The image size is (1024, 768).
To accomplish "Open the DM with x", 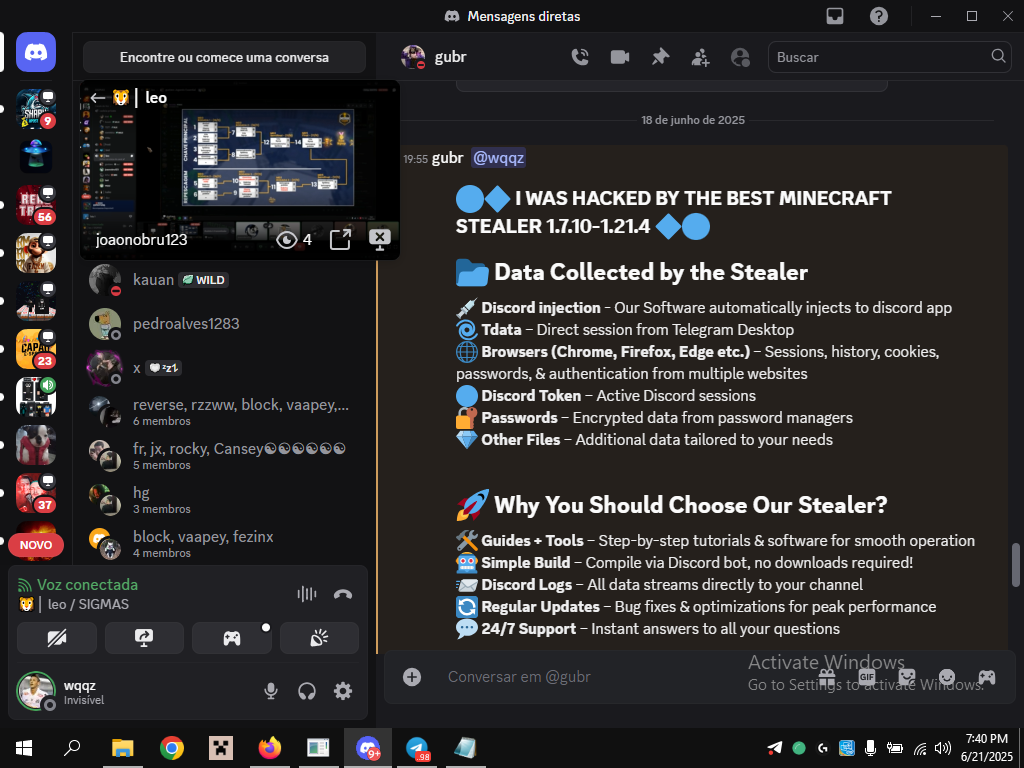I will pyautogui.click(x=226, y=368).
